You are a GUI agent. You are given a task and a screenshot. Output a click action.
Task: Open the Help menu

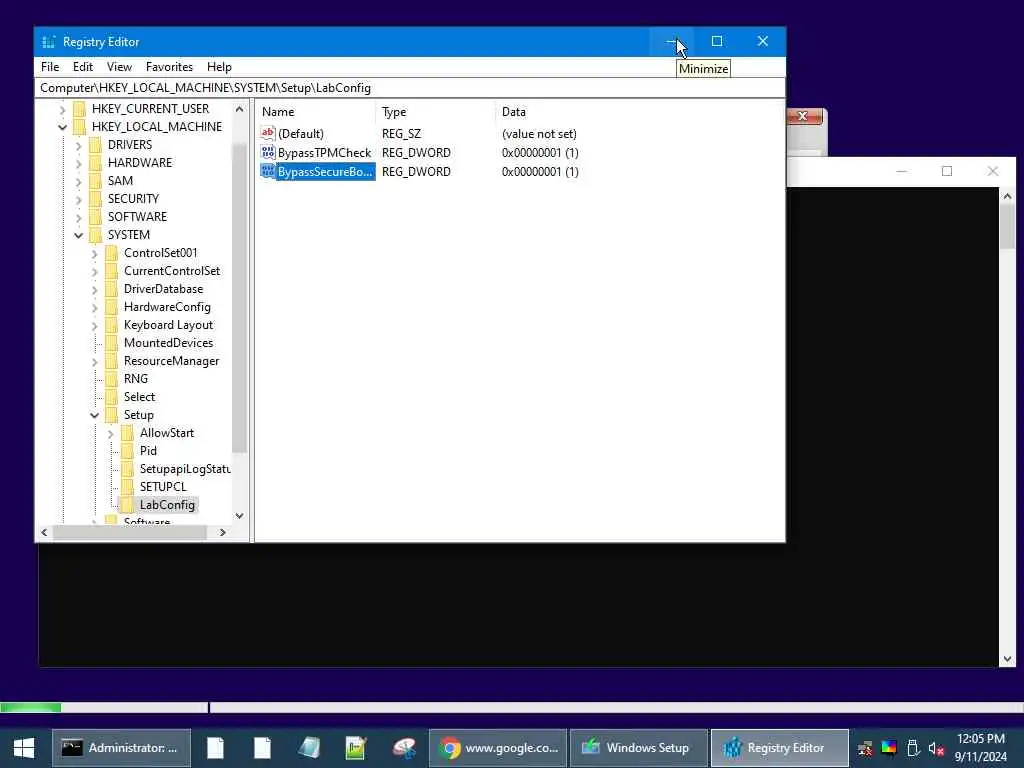click(x=219, y=67)
